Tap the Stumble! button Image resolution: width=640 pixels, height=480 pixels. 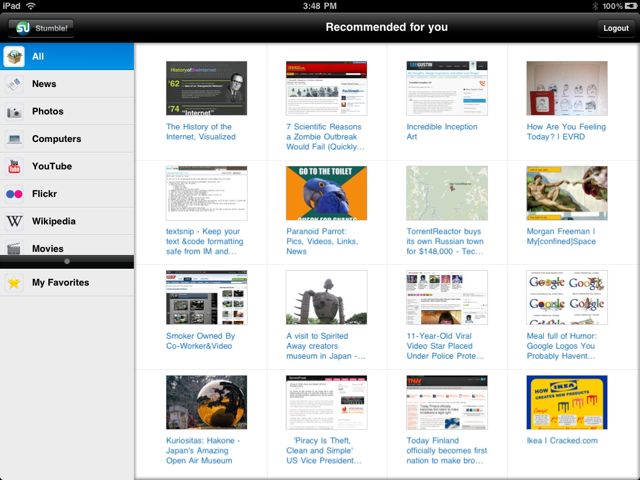pos(41,28)
